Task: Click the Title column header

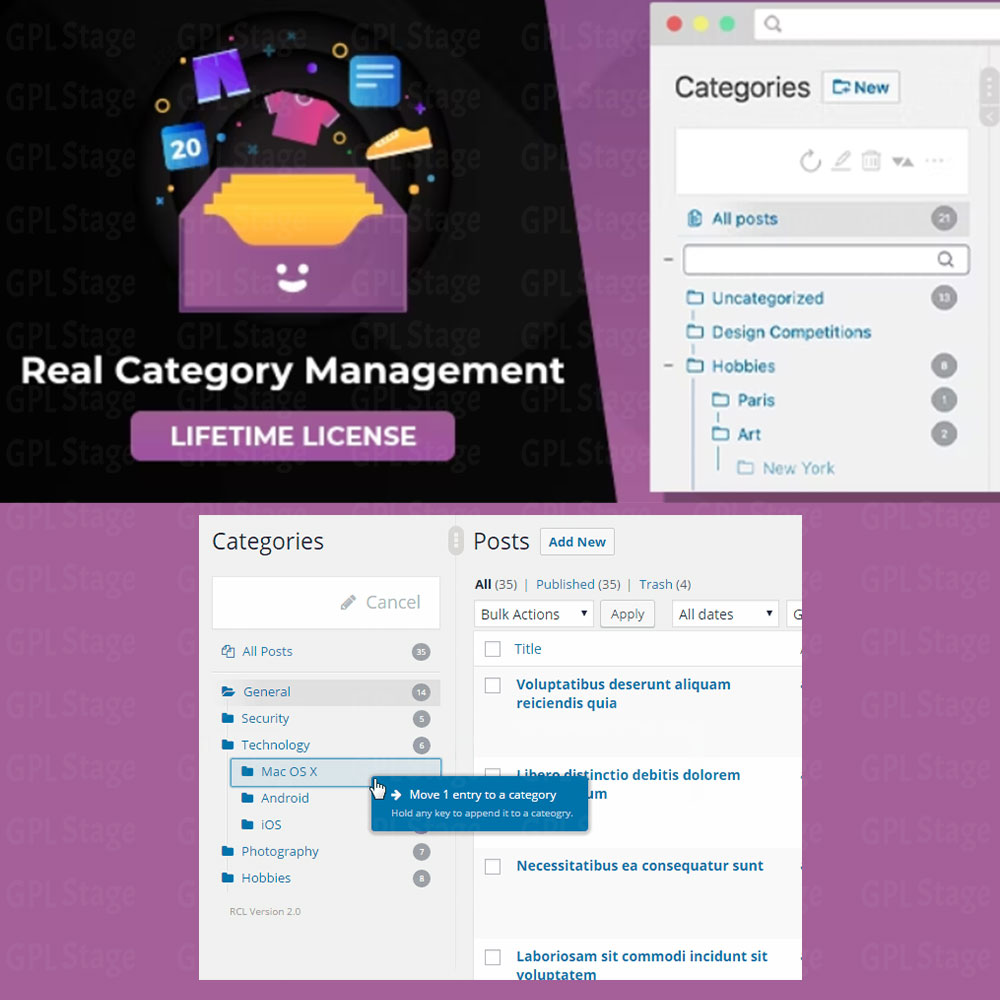Action: click(x=527, y=649)
